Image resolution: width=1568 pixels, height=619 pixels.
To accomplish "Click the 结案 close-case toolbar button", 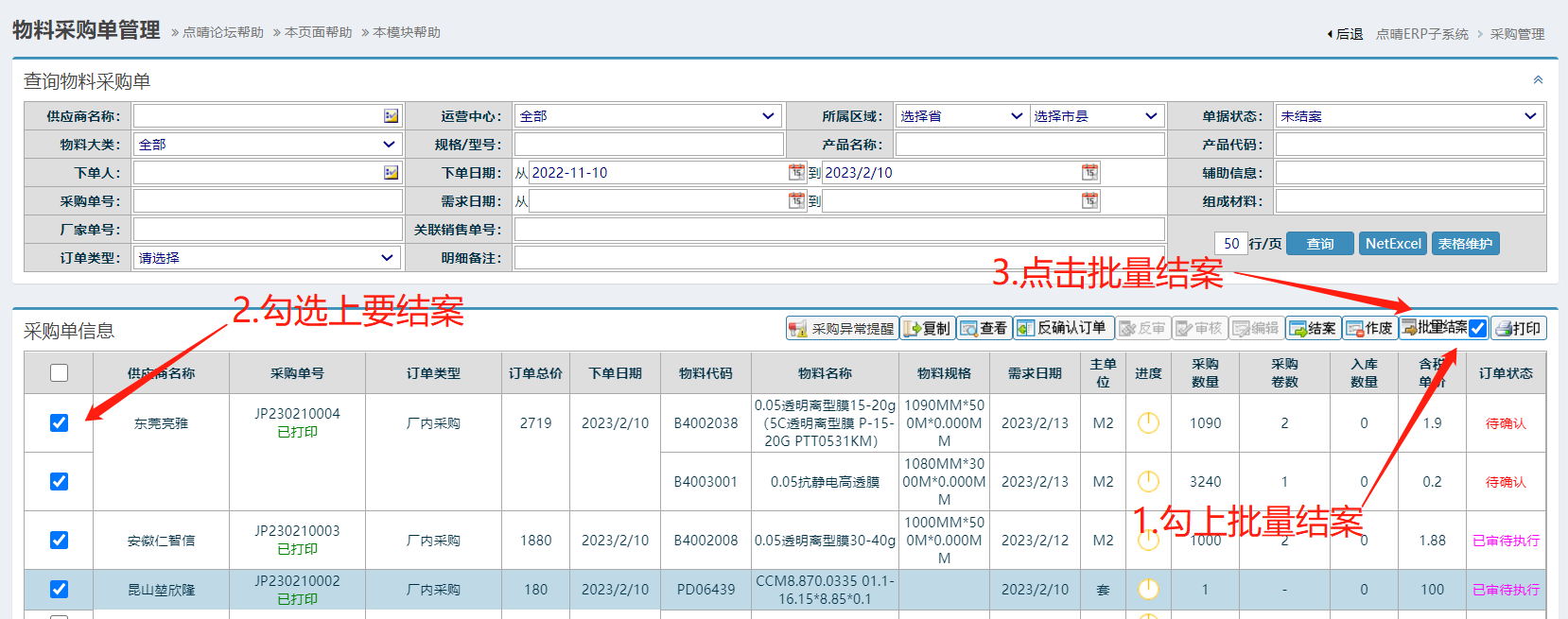I will [x=1312, y=328].
